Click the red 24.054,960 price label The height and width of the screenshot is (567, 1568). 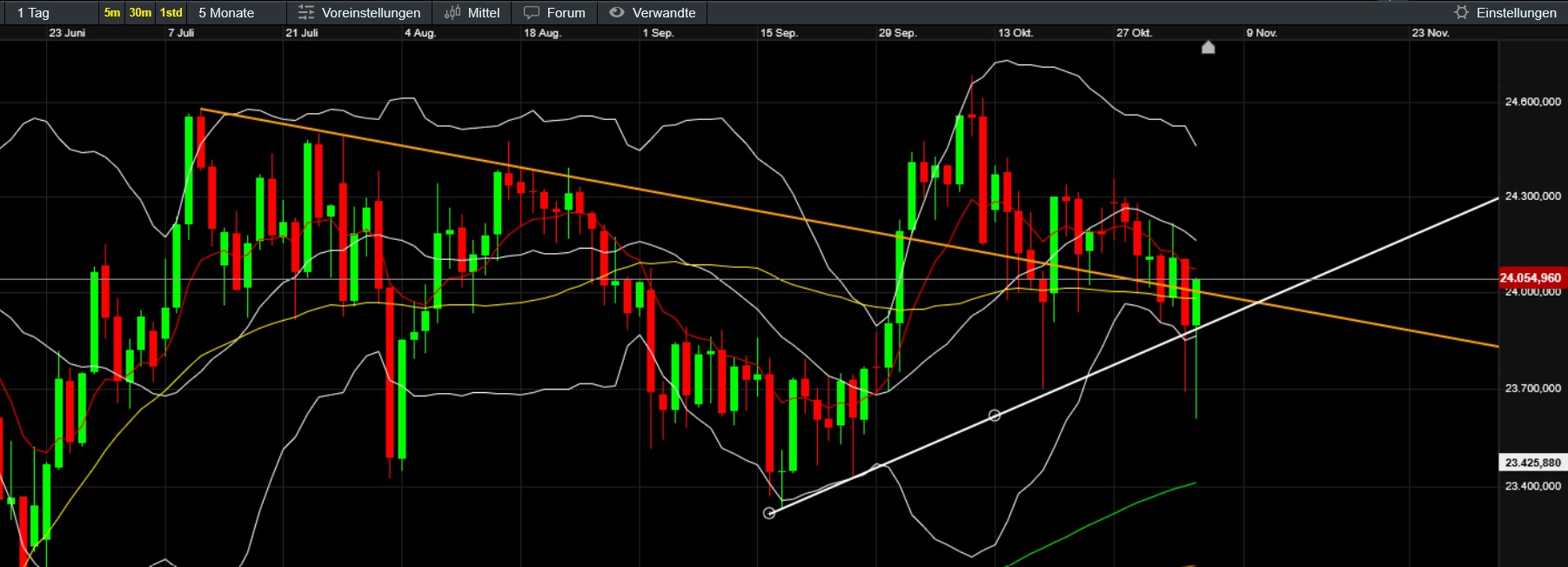[1530, 277]
